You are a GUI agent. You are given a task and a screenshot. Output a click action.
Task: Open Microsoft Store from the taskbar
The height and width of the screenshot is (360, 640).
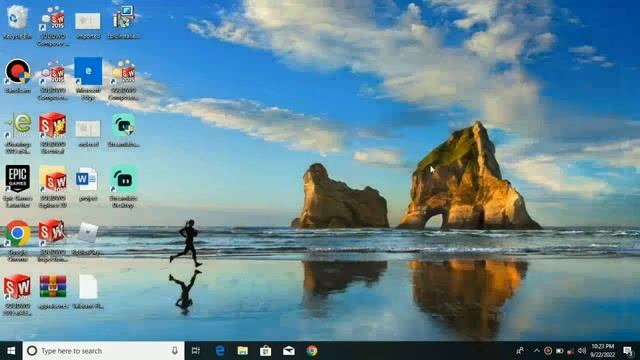[266, 351]
